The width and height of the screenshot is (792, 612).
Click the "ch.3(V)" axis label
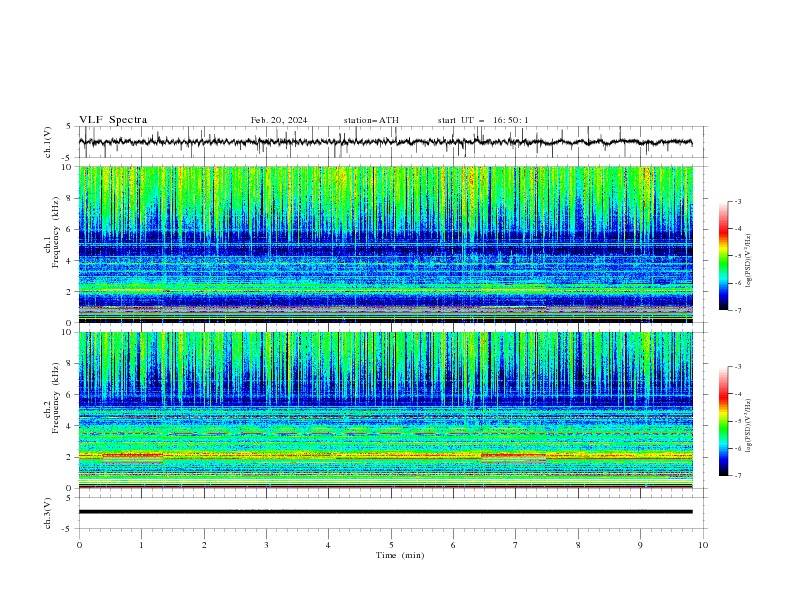click(x=48, y=513)
